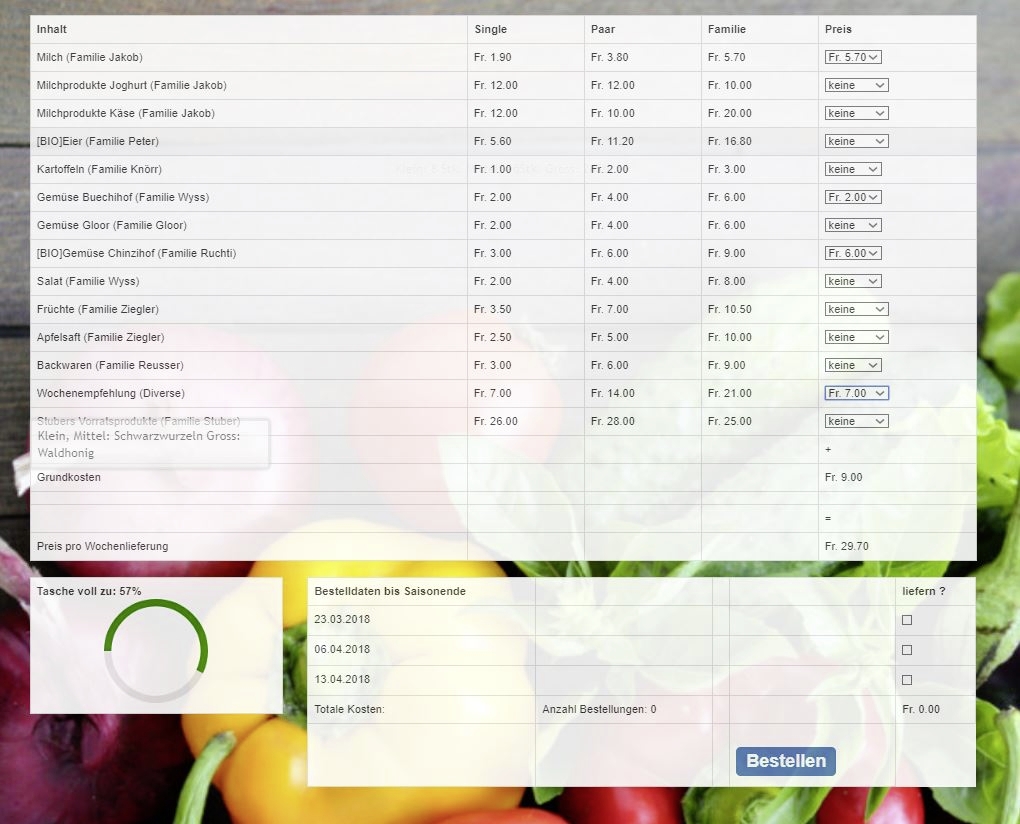
Task: Expand Backwaren price dropdown
Action: 853,366
